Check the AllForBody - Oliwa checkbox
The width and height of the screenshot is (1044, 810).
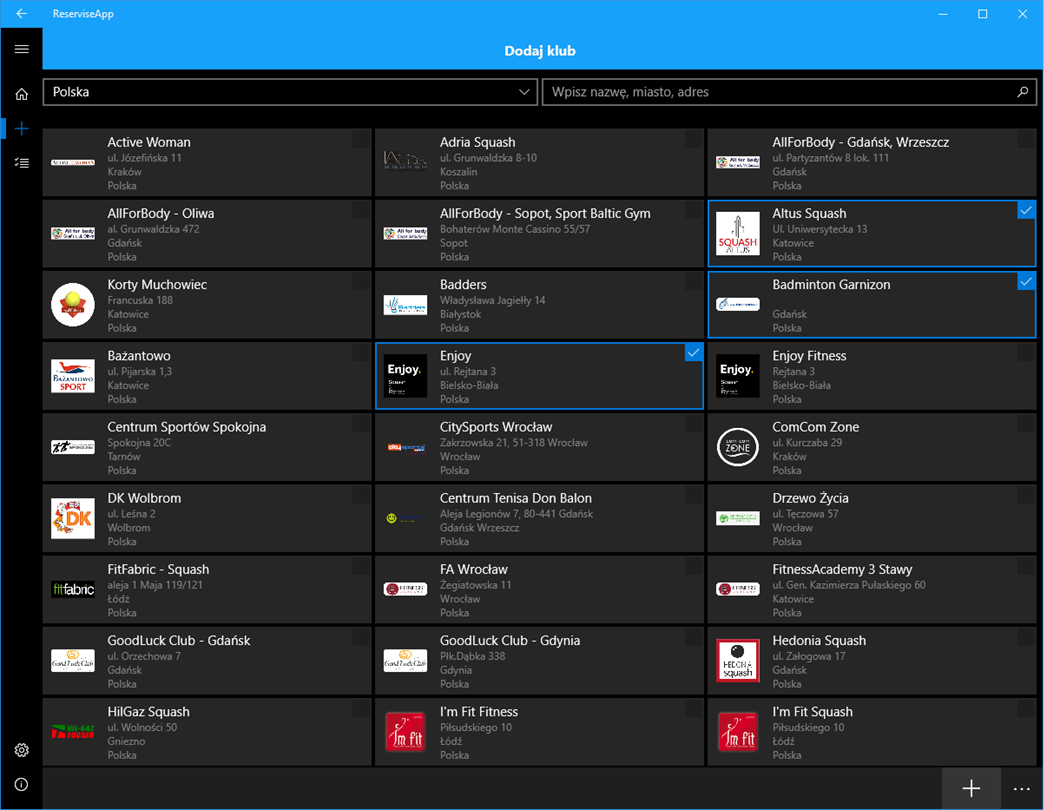[x=361, y=210]
